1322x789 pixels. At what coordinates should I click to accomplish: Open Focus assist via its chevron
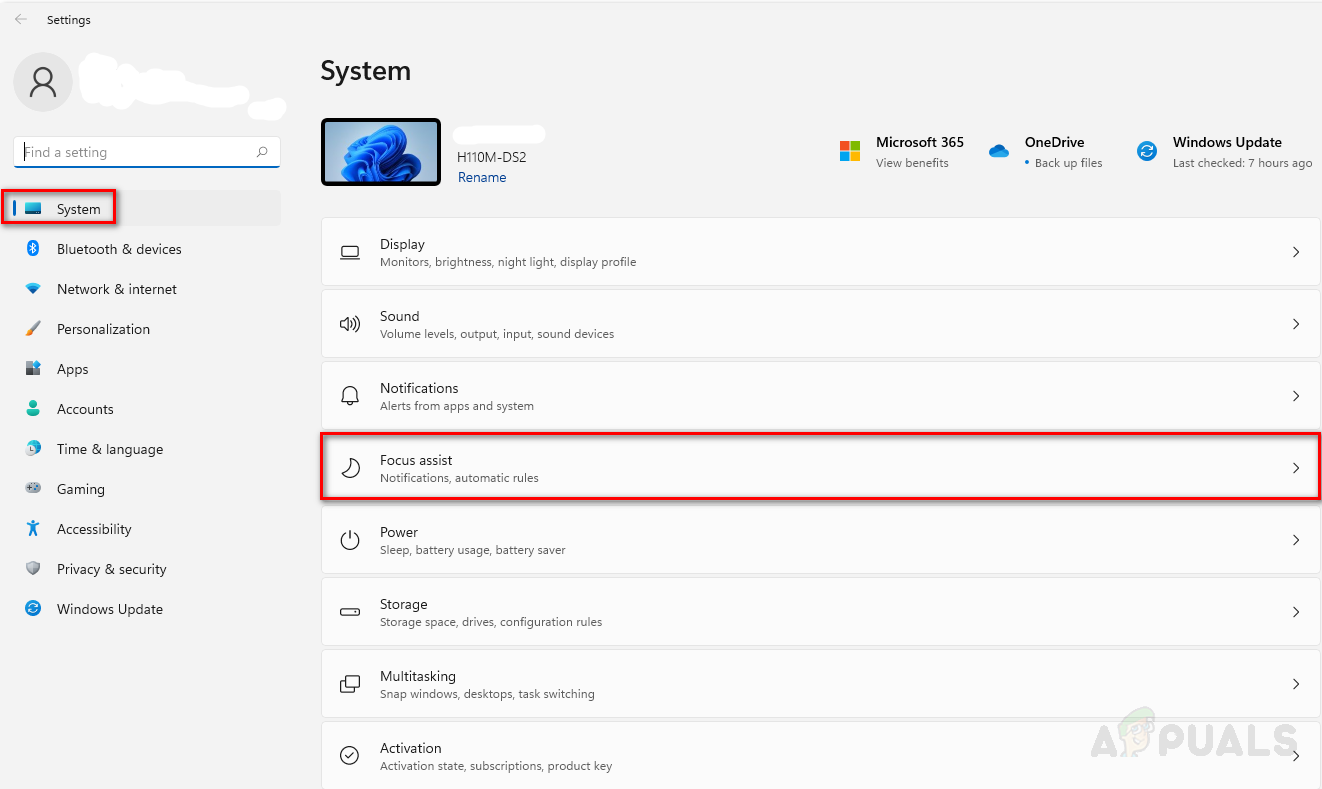click(1296, 468)
